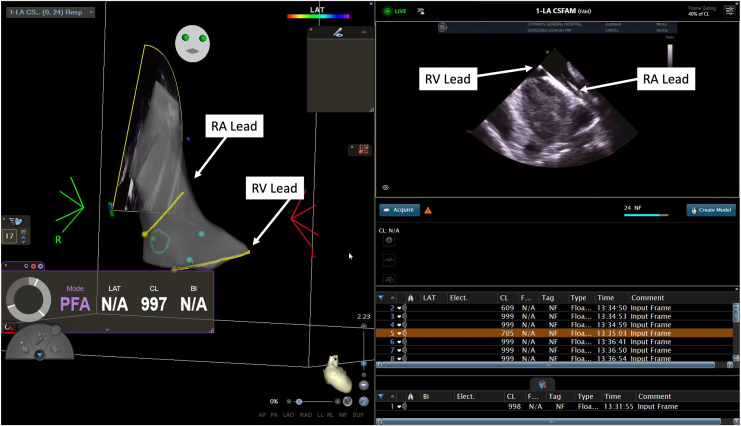Click the LAT color scale bar
The width and height of the screenshot is (741, 426).
[x=318, y=16]
